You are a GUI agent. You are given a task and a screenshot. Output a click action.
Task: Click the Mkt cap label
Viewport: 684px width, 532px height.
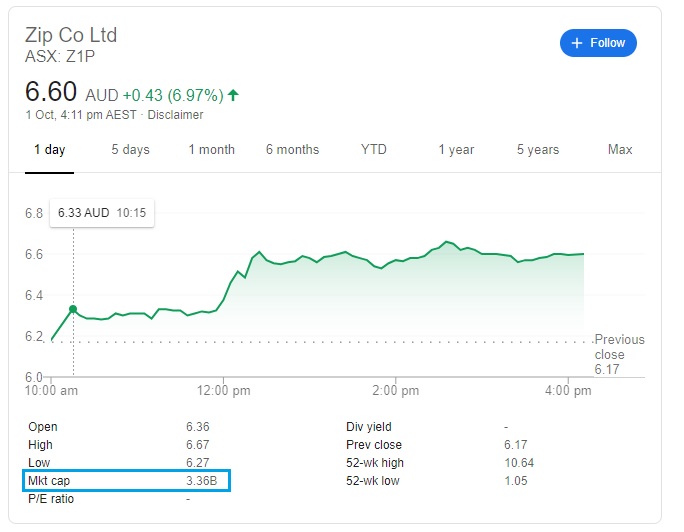point(49,481)
